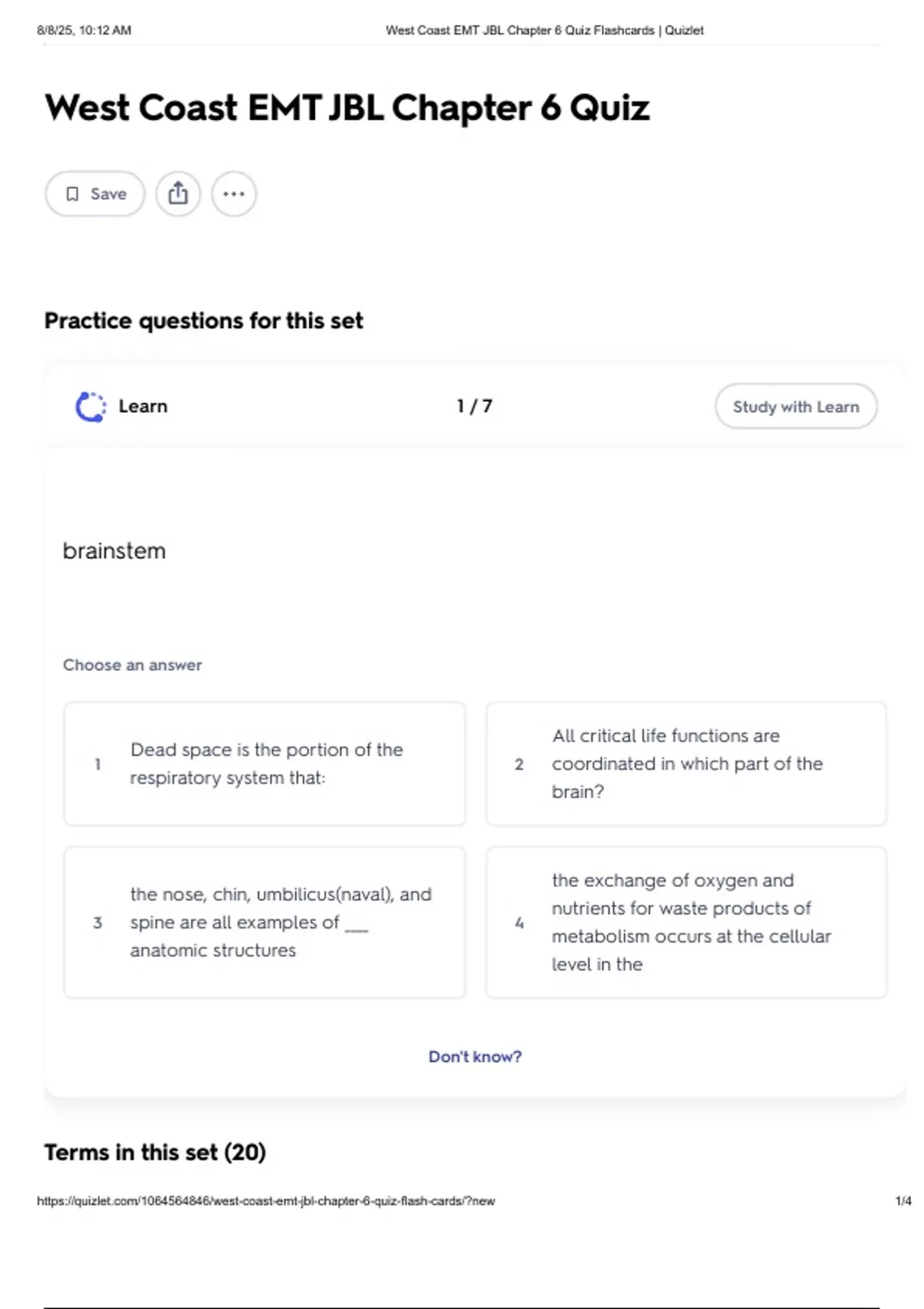Click the Don't know? link
This screenshot has width=924, height=1309.
tap(475, 1056)
